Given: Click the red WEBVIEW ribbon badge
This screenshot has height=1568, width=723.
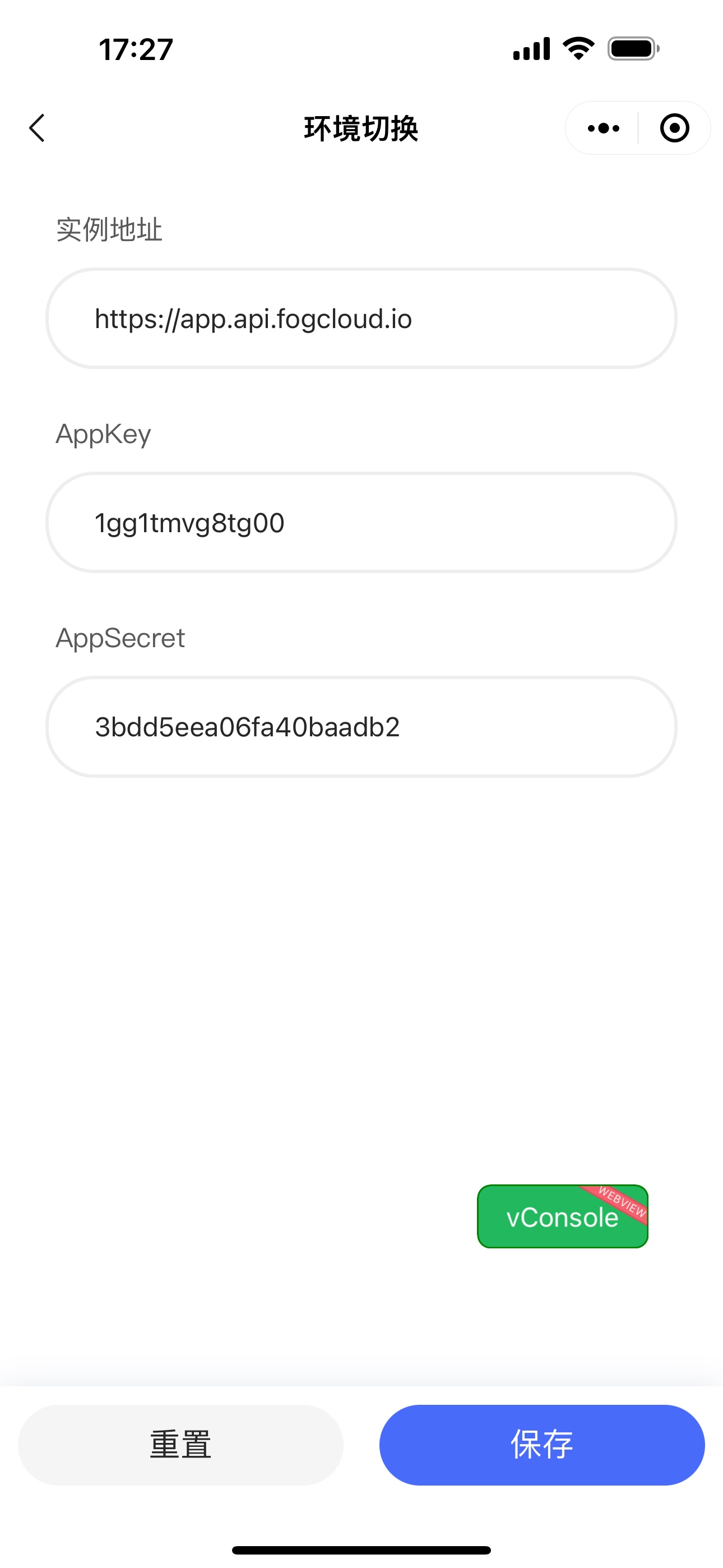Looking at the screenshot, I should tap(619, 1202).
